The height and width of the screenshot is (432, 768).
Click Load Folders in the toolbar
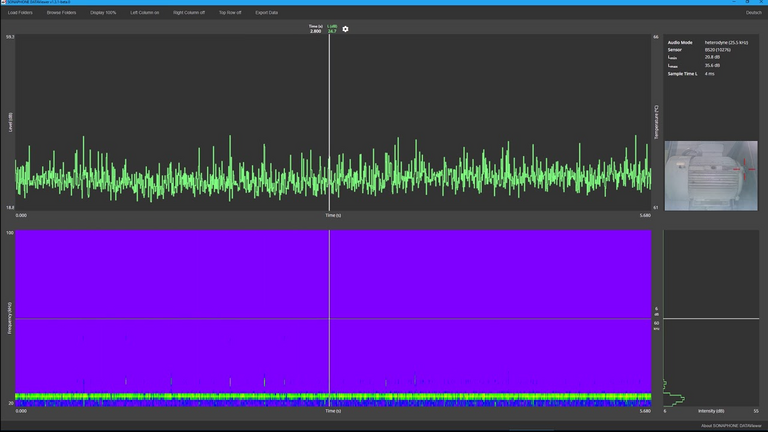20,12
